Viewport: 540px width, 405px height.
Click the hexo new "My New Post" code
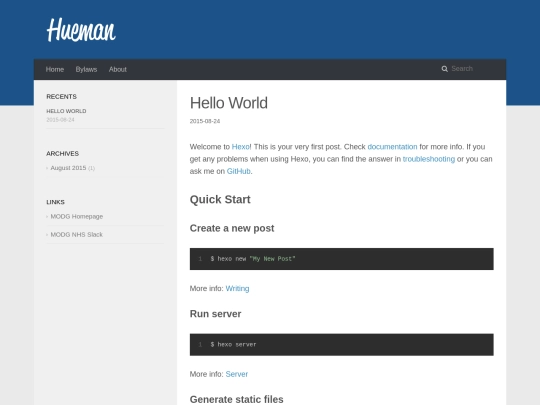coord(253,259)
